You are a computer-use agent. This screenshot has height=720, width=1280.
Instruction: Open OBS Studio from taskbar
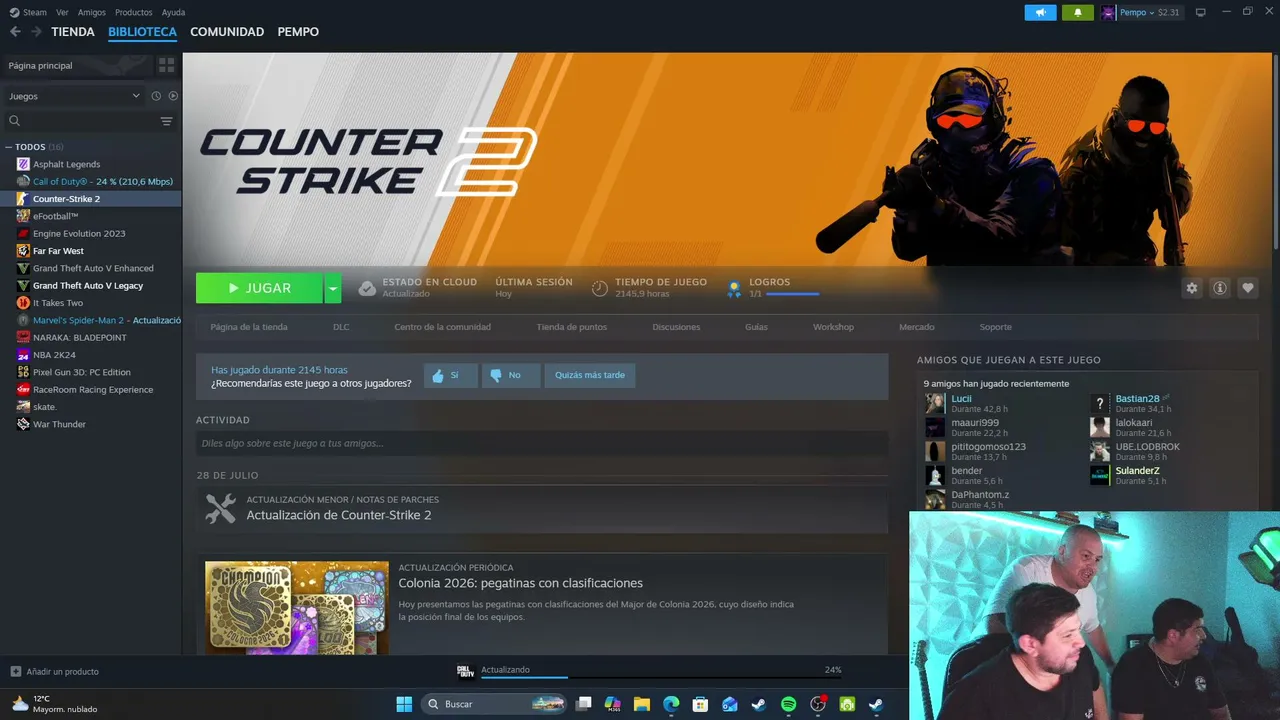[818, 704]
